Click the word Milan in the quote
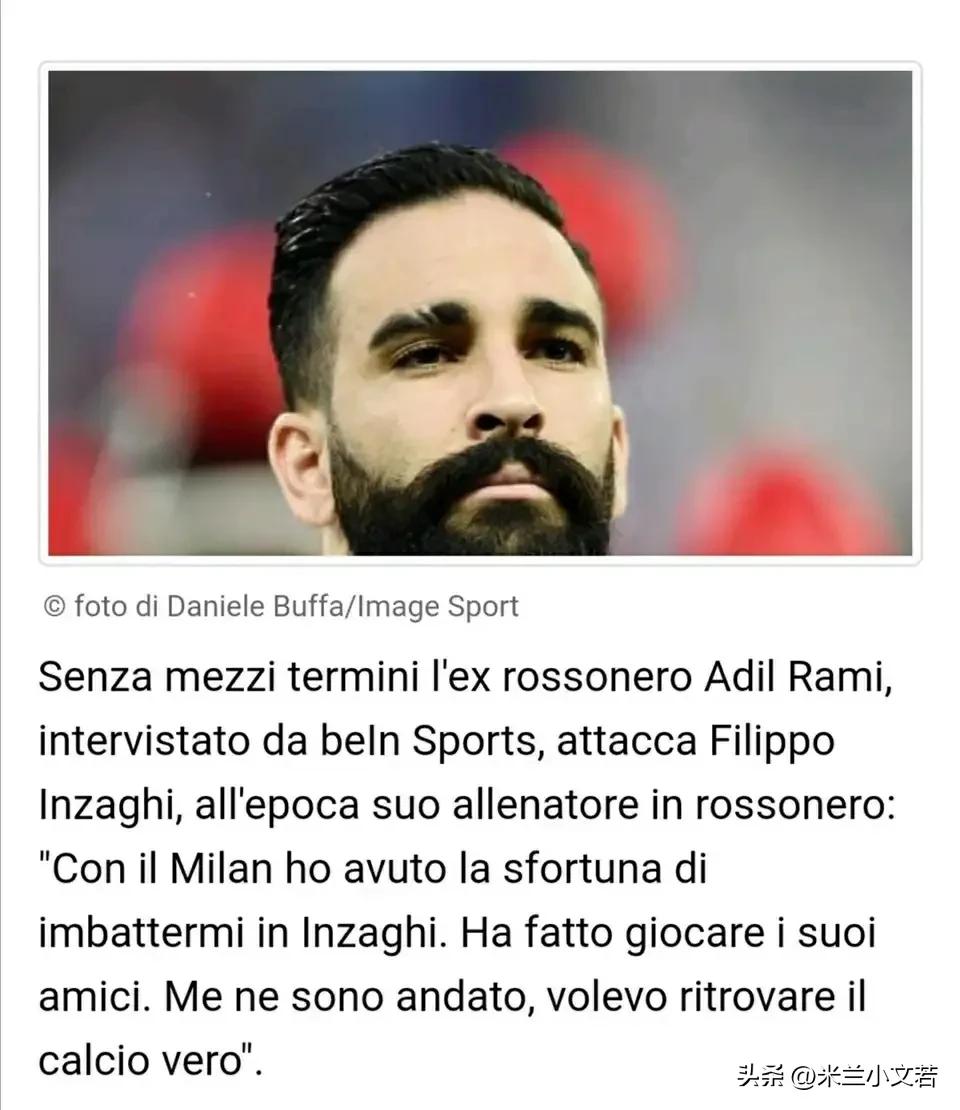 pyautogui.click(x=221, y=869)
